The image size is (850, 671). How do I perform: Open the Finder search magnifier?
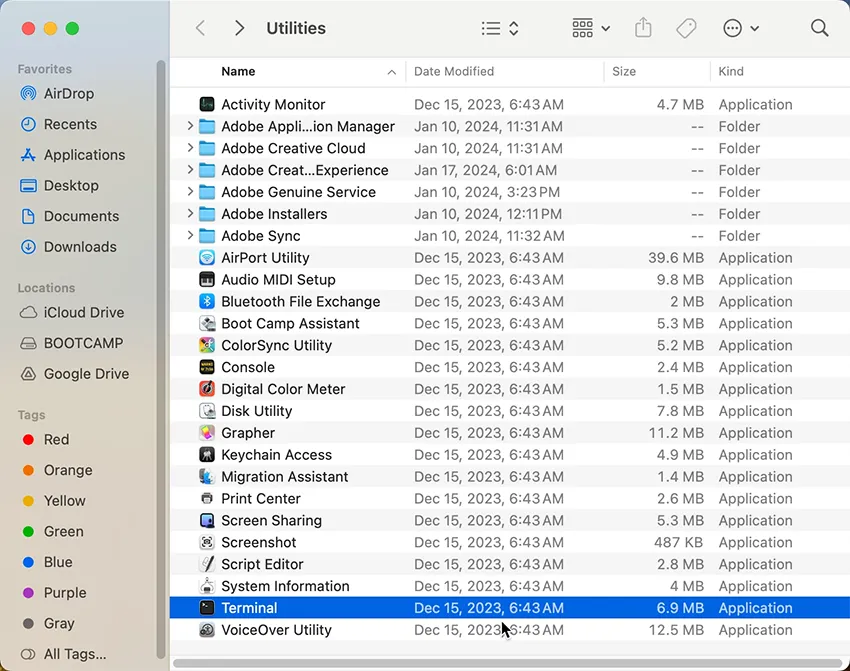(x=819, y=28)
